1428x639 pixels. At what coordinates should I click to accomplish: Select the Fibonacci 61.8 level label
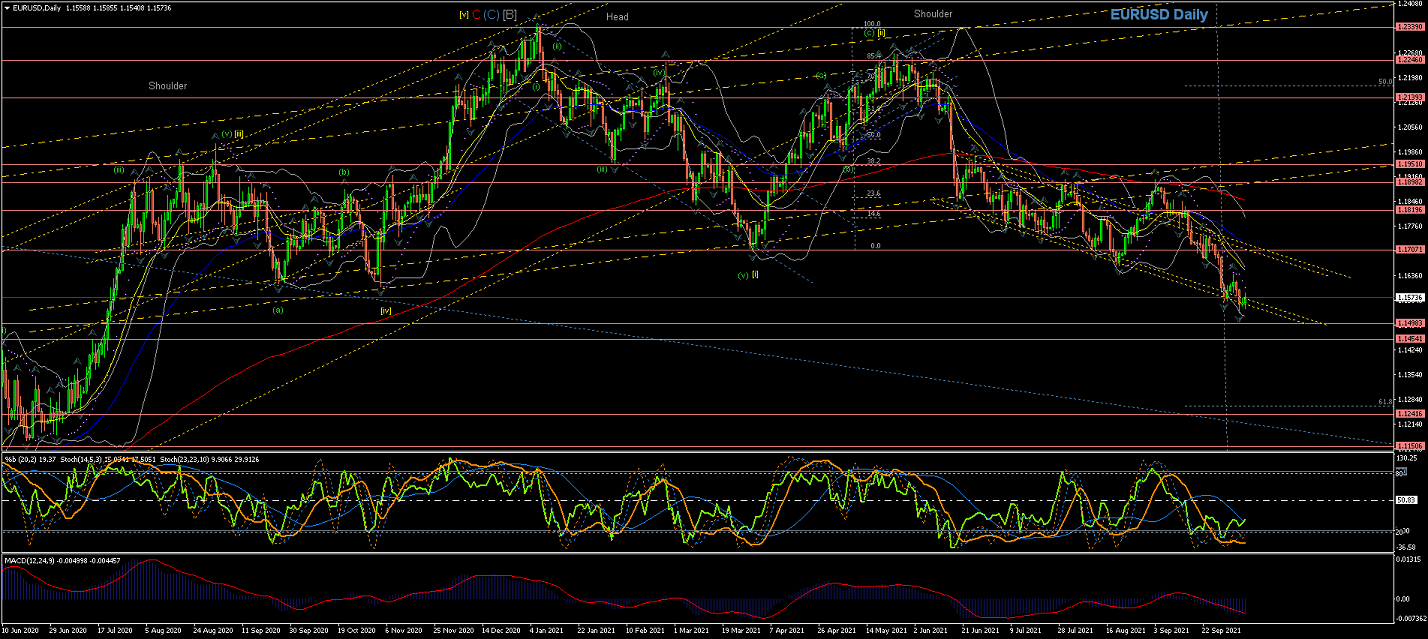(x=1385, y=402)
